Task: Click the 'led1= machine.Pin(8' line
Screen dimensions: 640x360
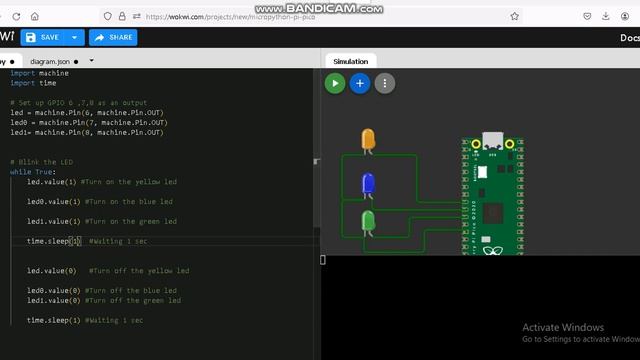Action: pyautogui.click(x=87, y=132)
